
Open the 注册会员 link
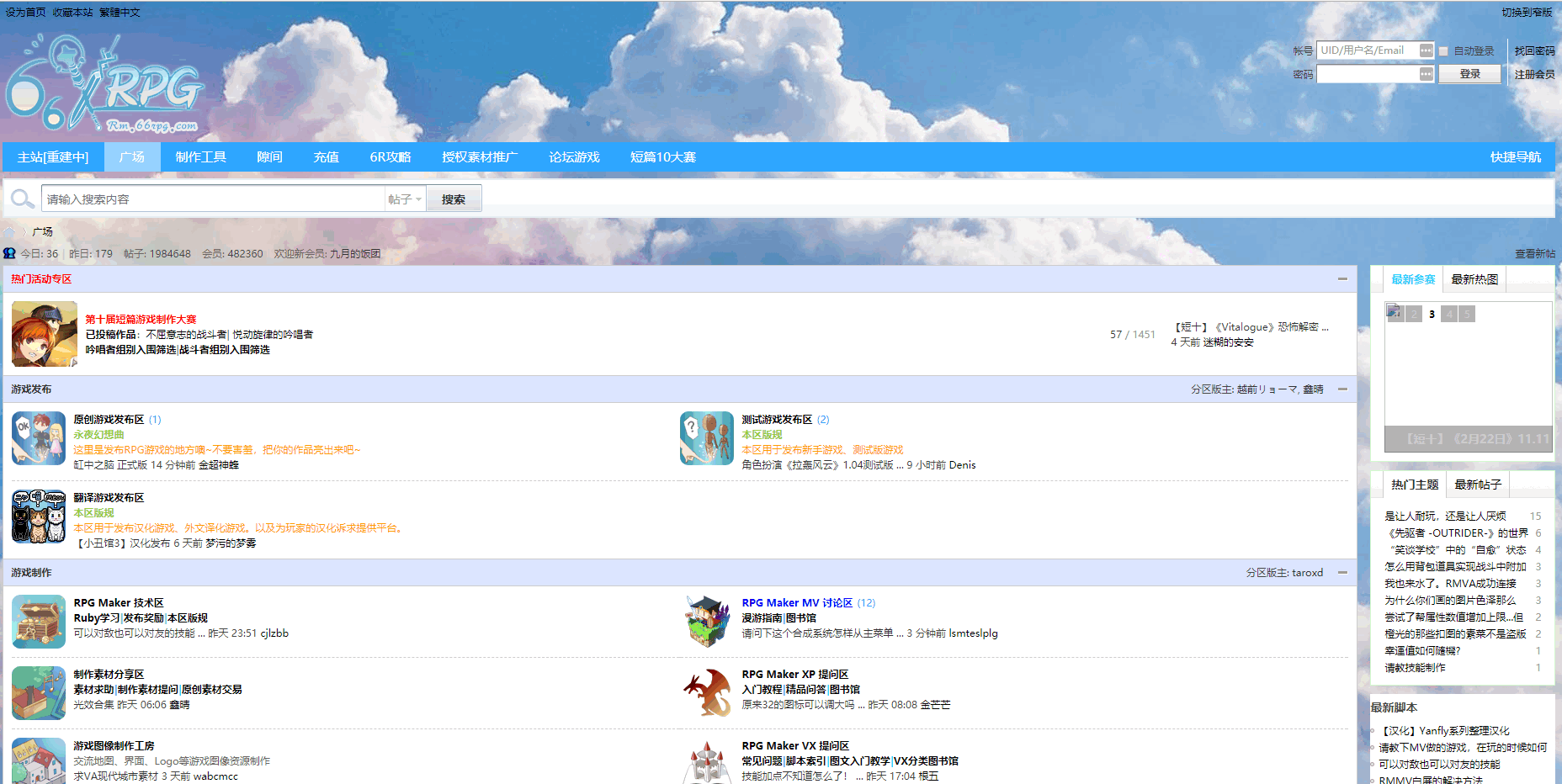1535,75
